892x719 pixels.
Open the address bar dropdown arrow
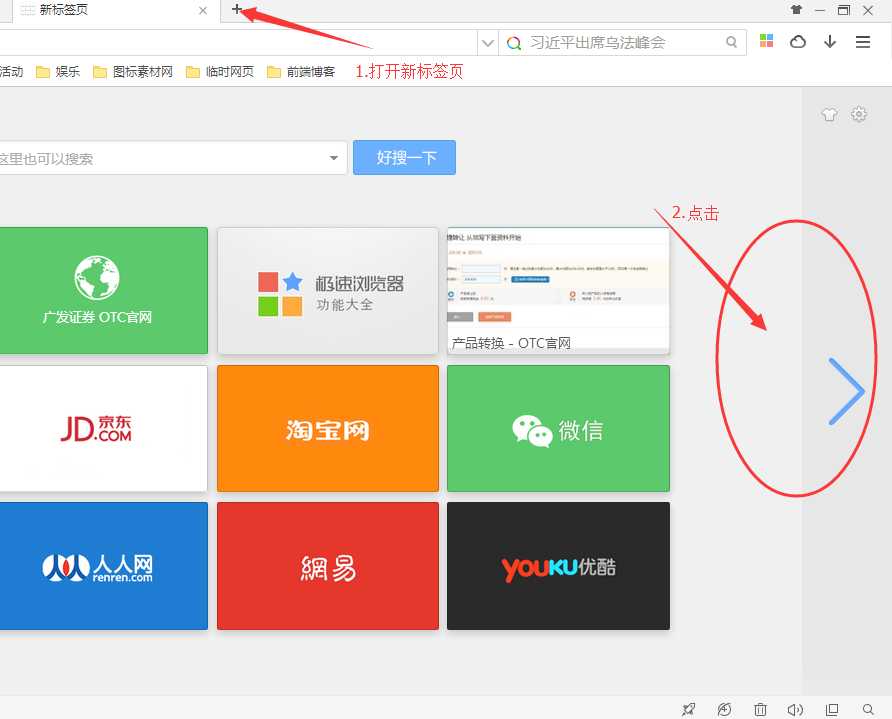click(488, 44)
